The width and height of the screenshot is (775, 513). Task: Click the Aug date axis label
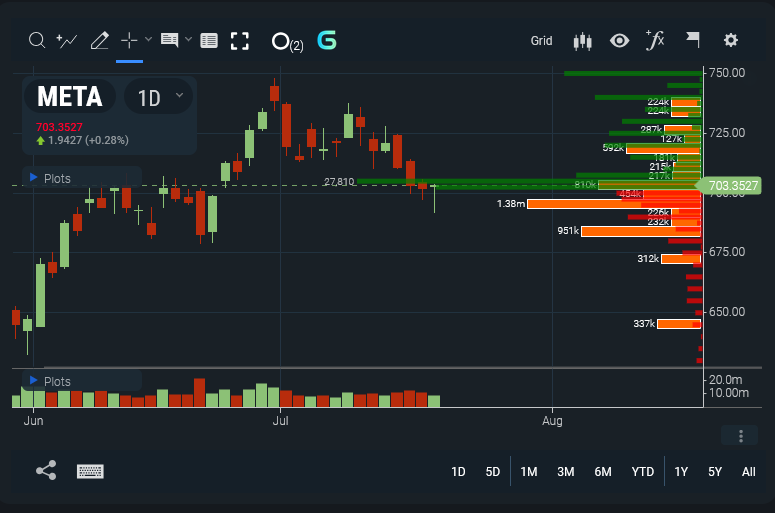coord(552,421)
